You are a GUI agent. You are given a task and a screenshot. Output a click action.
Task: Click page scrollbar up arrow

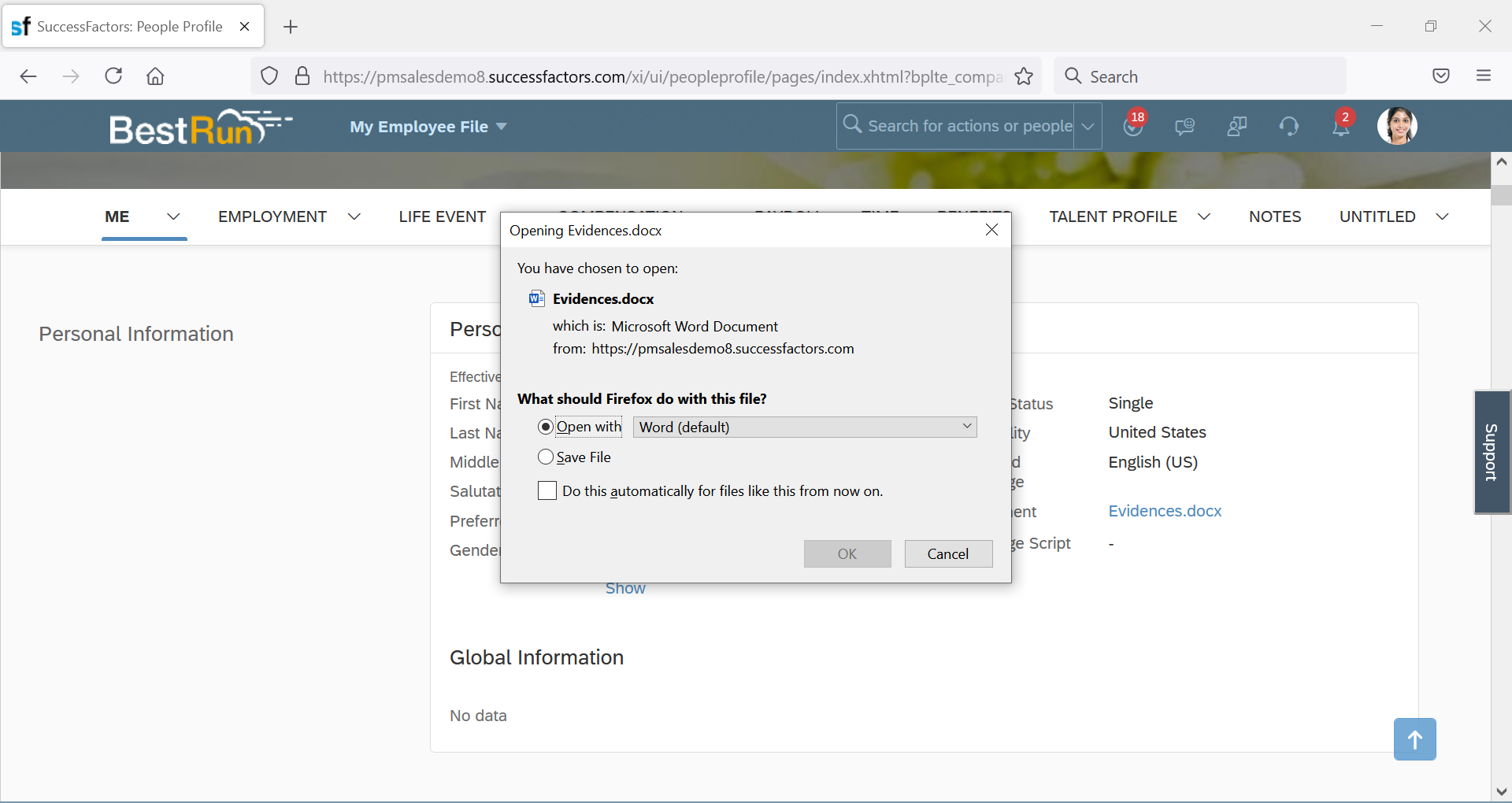coord(1501,162)
